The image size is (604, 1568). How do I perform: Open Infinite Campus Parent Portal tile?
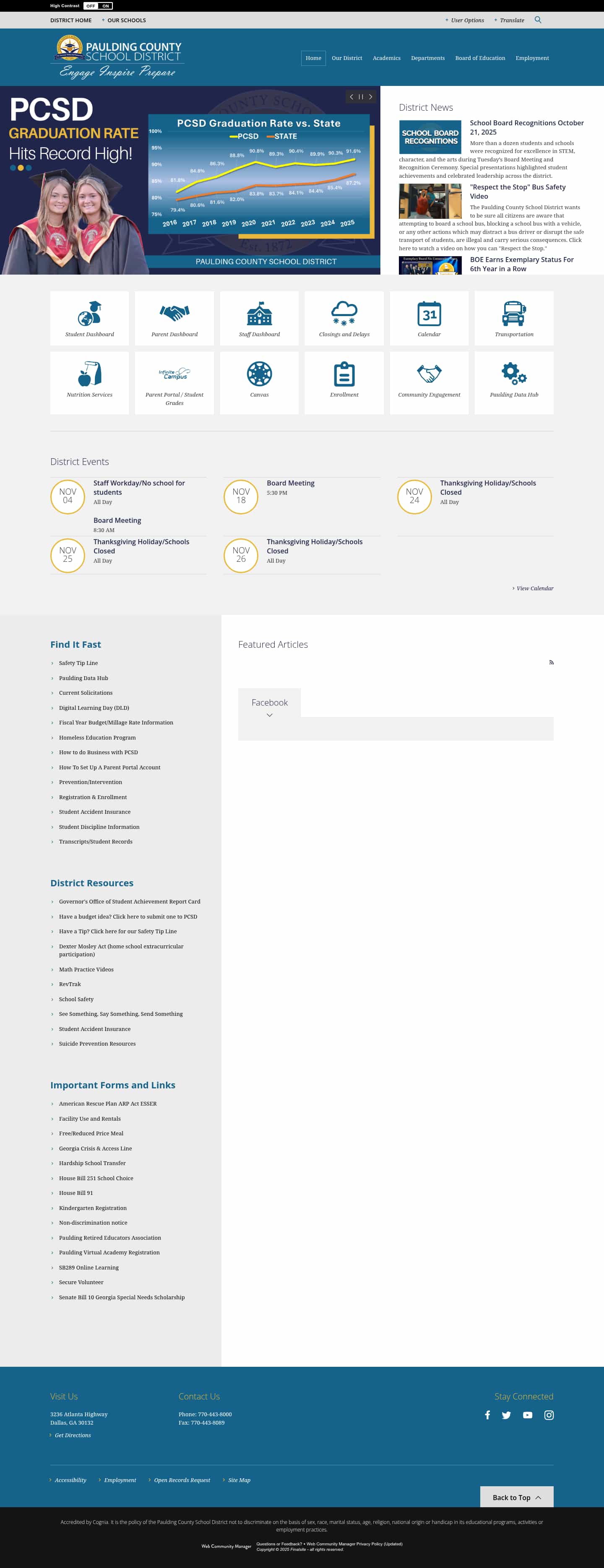click(x=174, y=383)
